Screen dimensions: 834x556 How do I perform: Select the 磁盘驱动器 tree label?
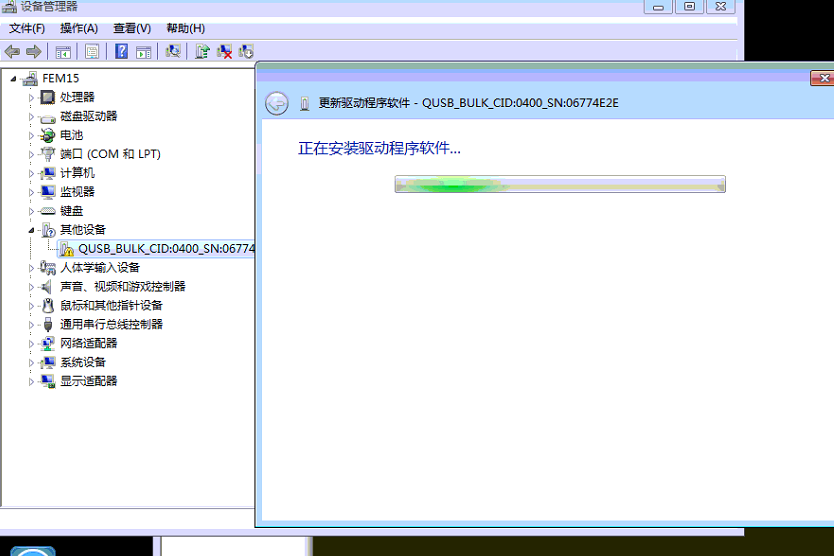tap(88, 116)
